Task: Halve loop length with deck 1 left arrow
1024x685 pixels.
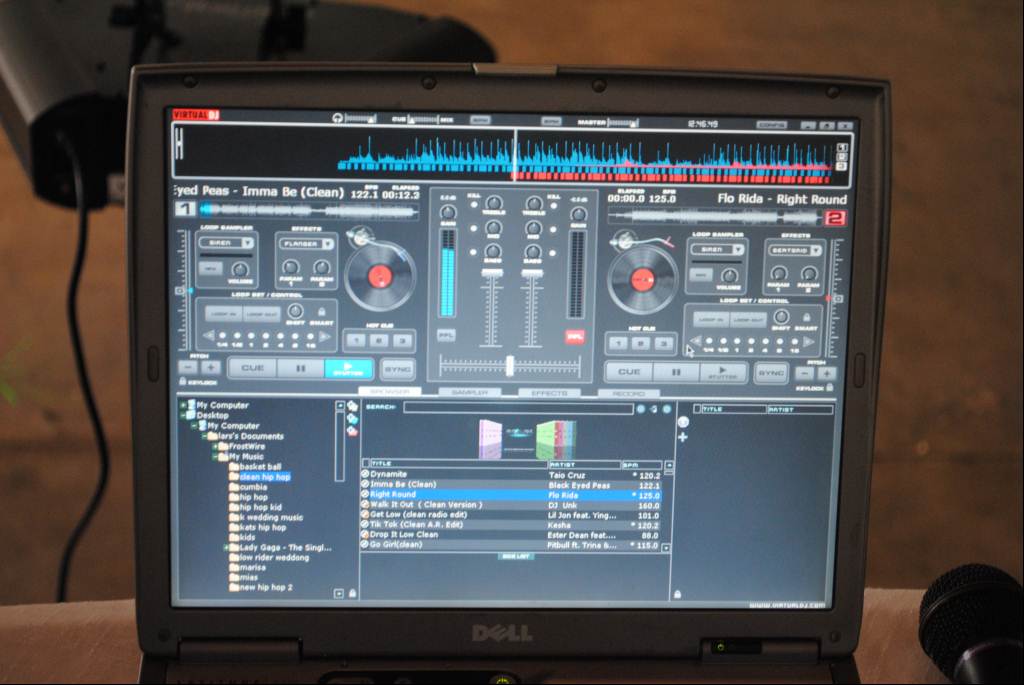Action: pos(208,335)
